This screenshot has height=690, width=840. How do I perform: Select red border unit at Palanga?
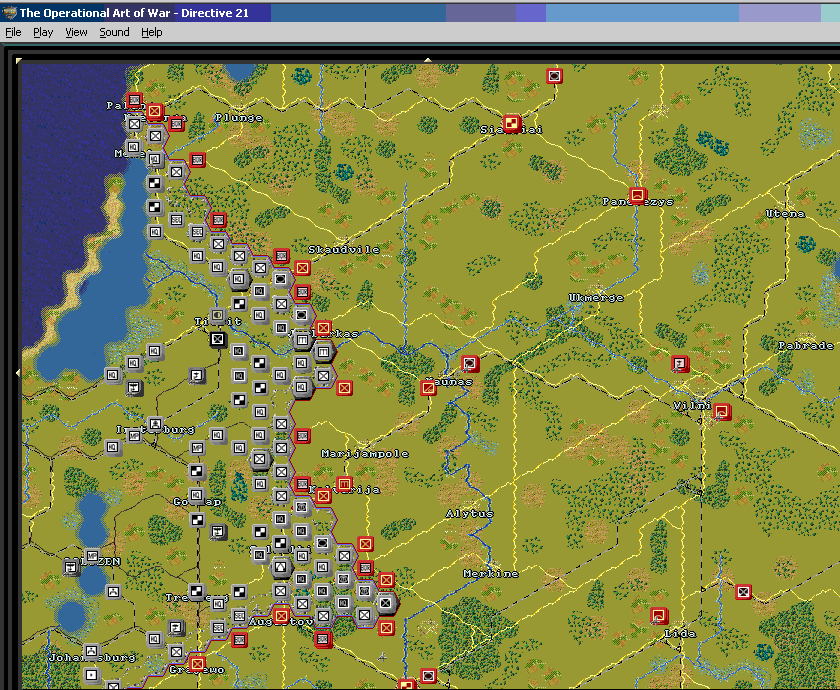pos(134,100)
